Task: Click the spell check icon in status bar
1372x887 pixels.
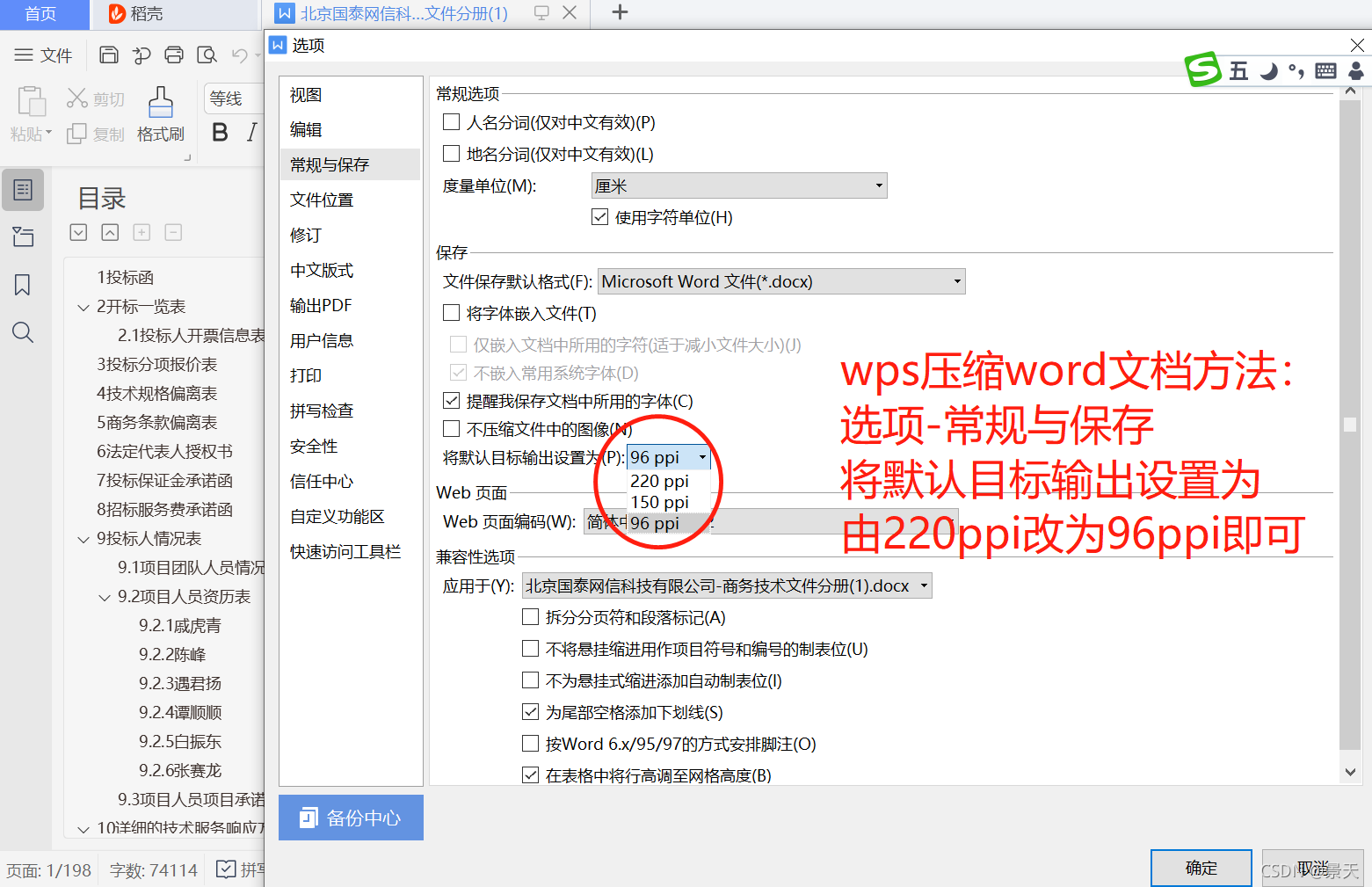Action: (x=226, y=869)
